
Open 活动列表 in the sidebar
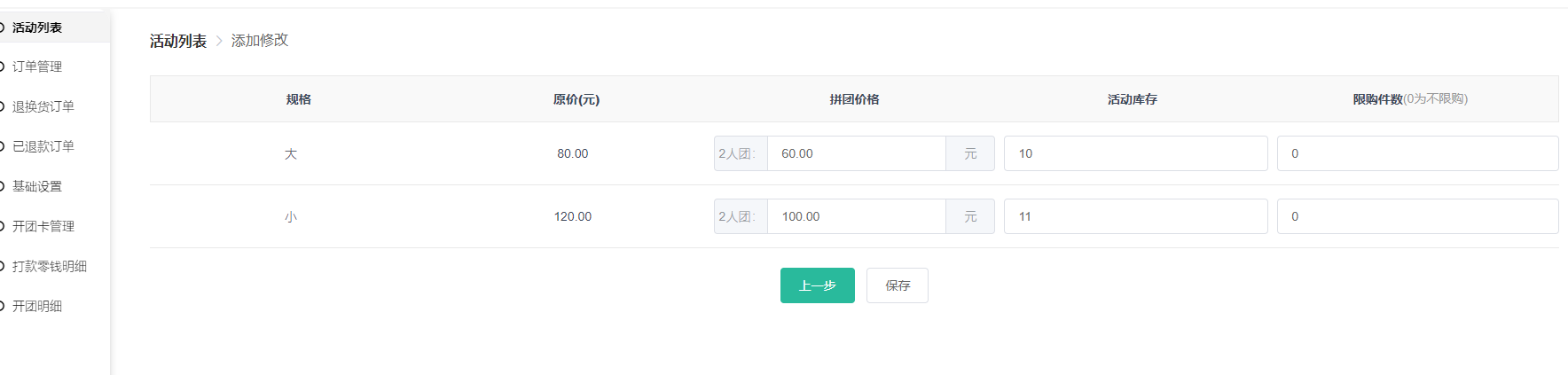[x=37, y=27]
